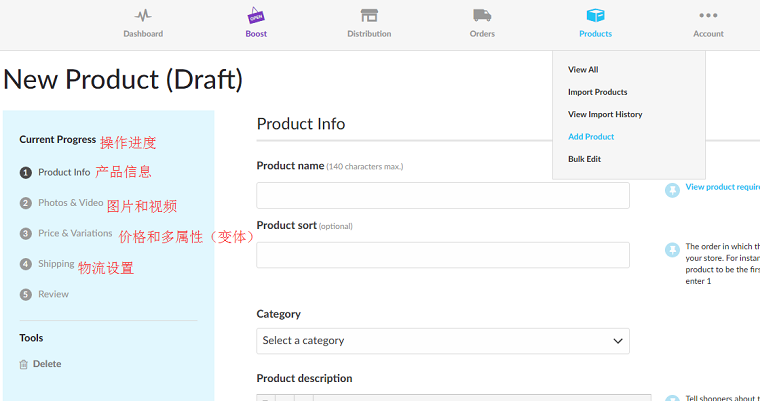This screenshot has height=401, width=760.
Task: Select Bulk Edit in the menu
Action: [585, 159]
